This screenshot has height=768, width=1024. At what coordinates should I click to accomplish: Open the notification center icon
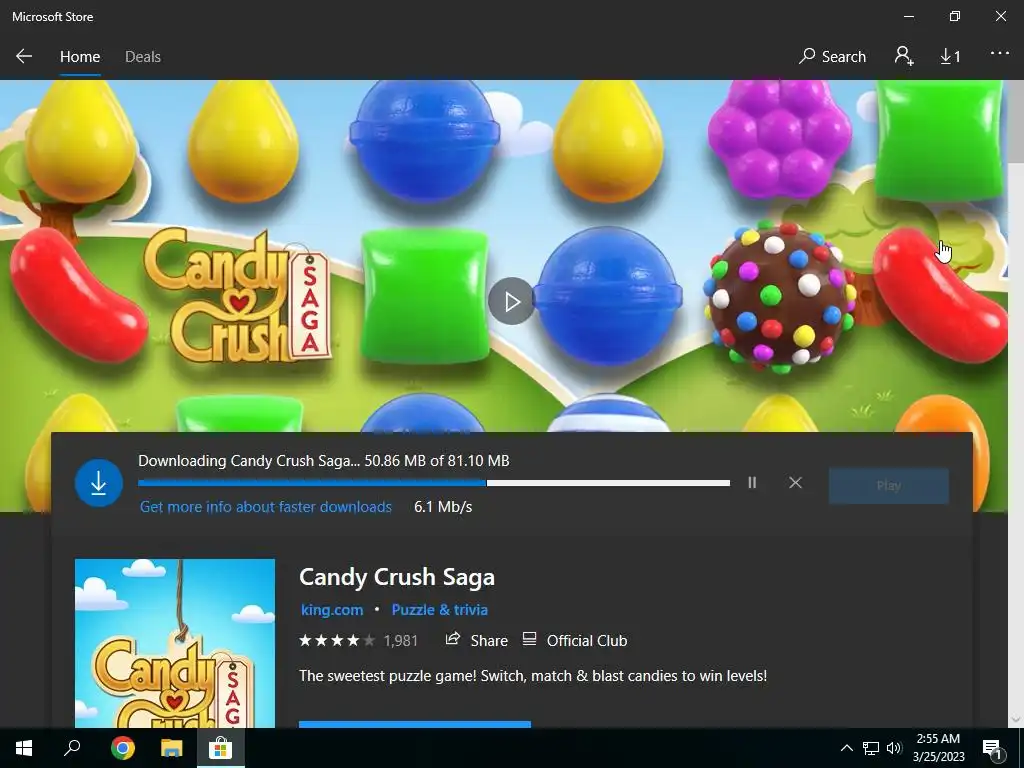tap(992, 748)
